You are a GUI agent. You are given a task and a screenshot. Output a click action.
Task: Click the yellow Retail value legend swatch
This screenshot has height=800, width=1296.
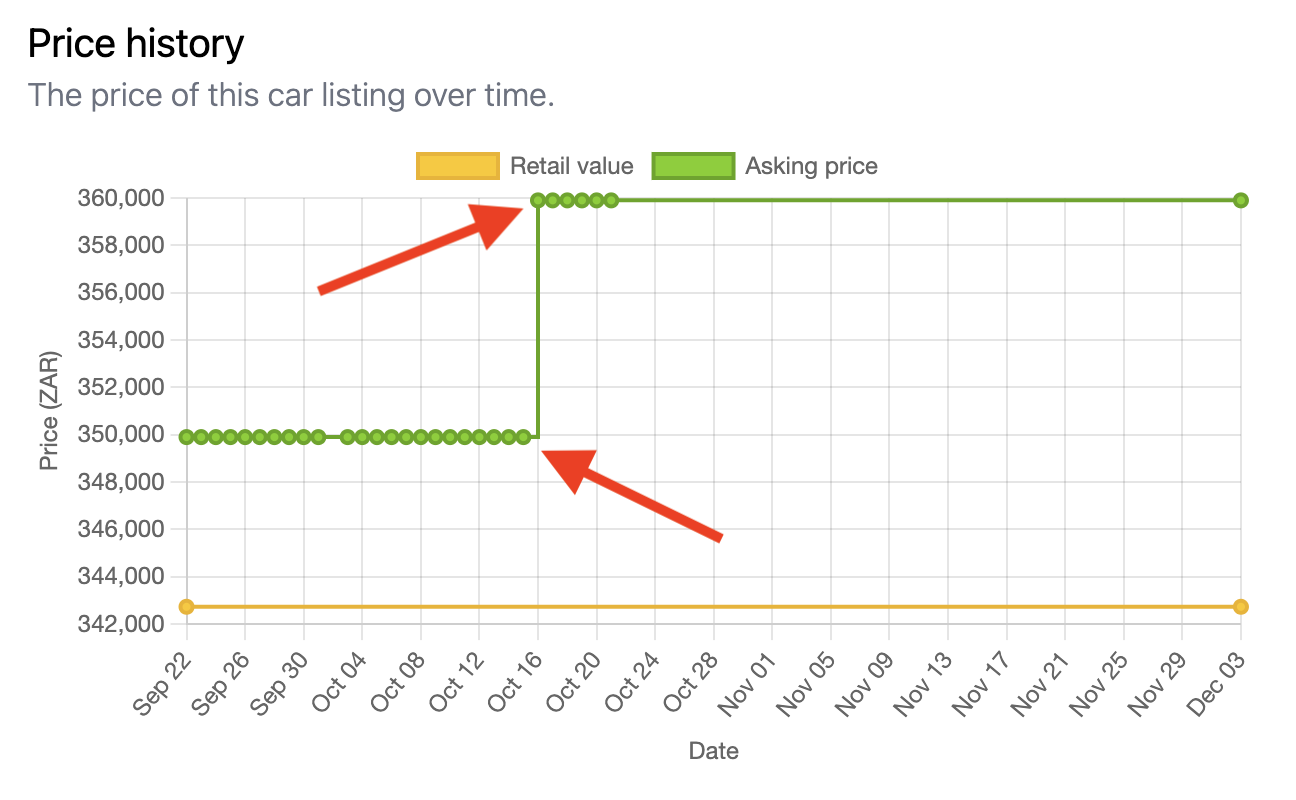[457, 166]
